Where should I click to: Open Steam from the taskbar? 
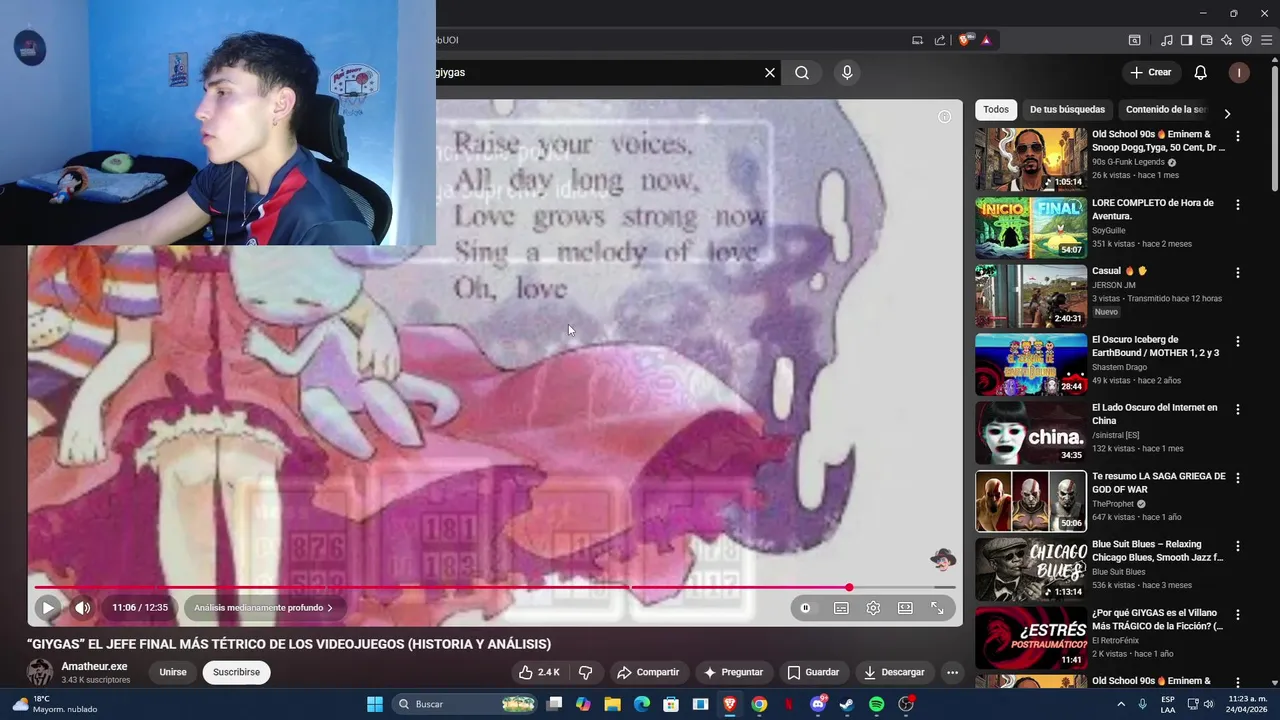pos(847,704)
